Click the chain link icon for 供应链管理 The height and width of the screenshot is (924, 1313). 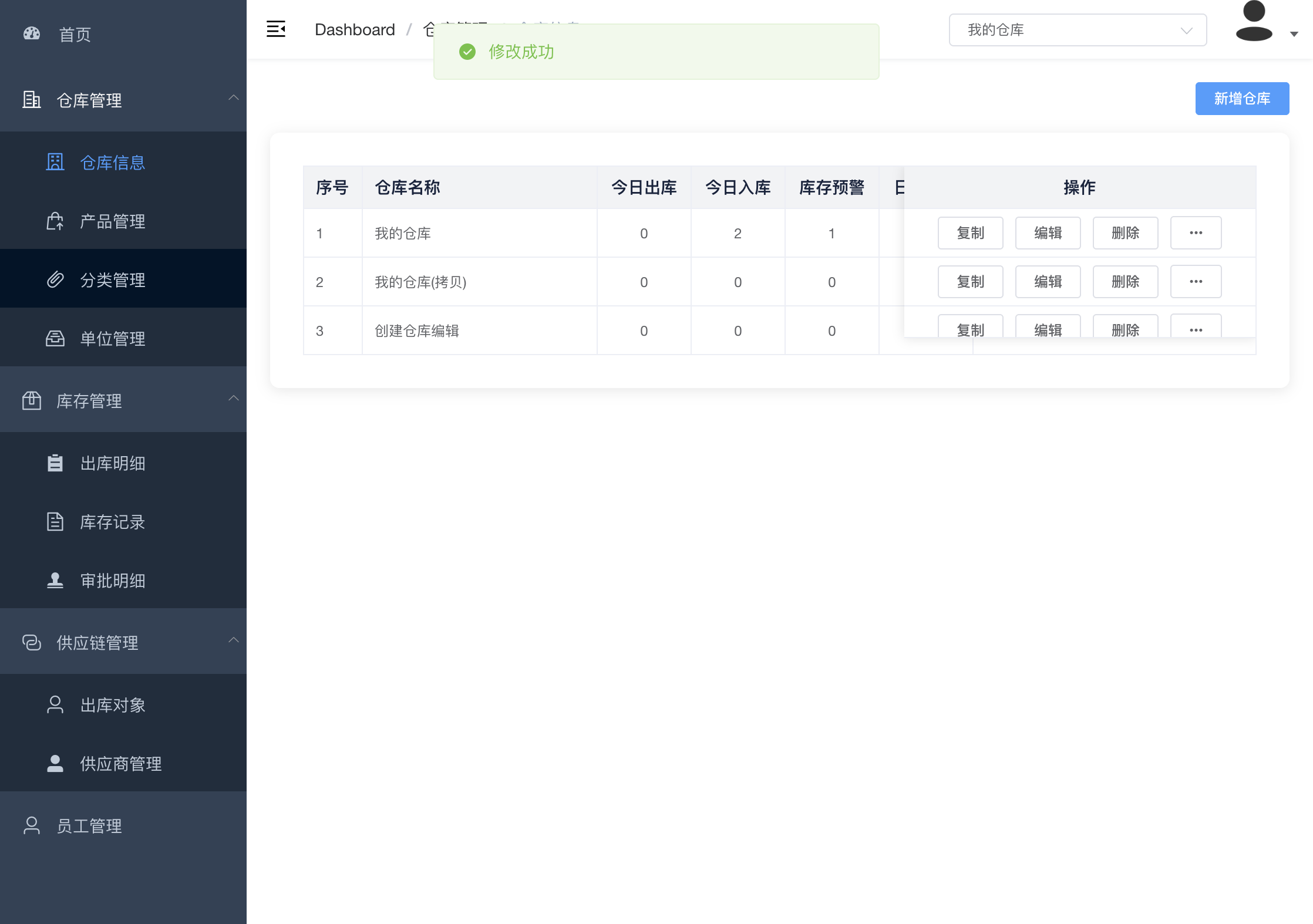tap(32, 642)
